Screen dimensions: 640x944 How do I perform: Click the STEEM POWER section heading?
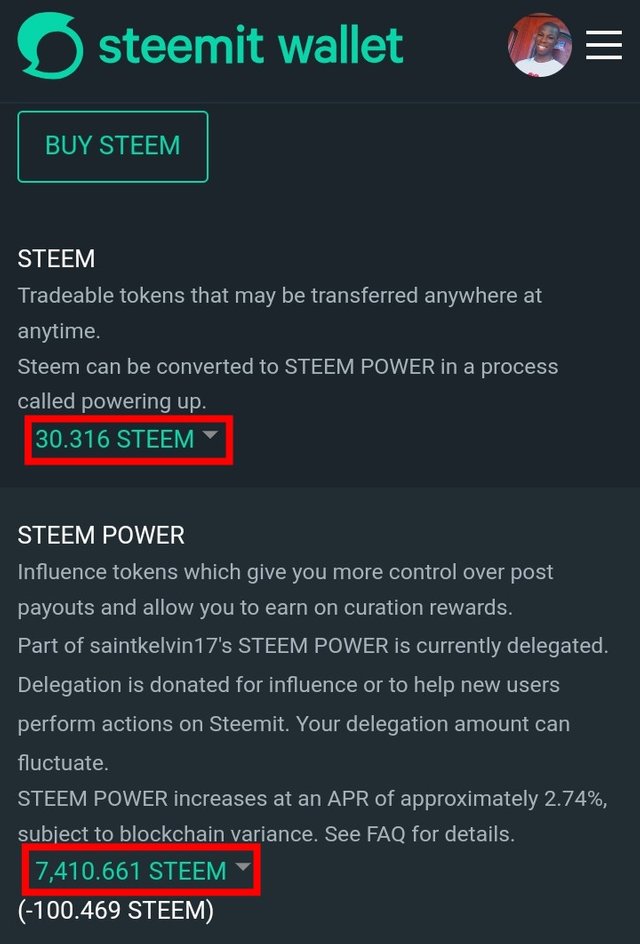(x=101, y=535)
